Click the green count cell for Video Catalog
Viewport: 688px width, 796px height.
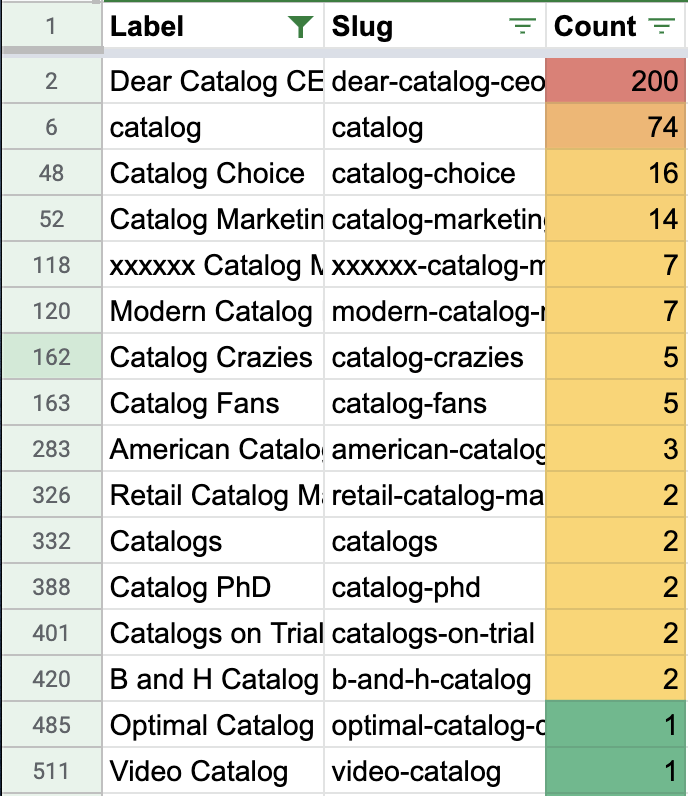(x=616, y=771)
